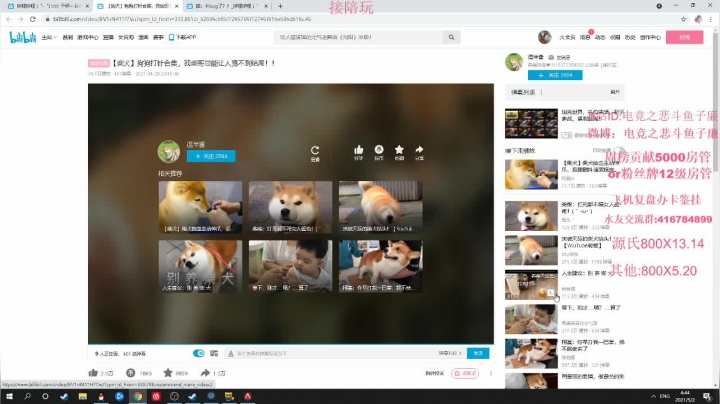Reload the page with browser refresh
720x404 pixels.
tap(33, 19)
